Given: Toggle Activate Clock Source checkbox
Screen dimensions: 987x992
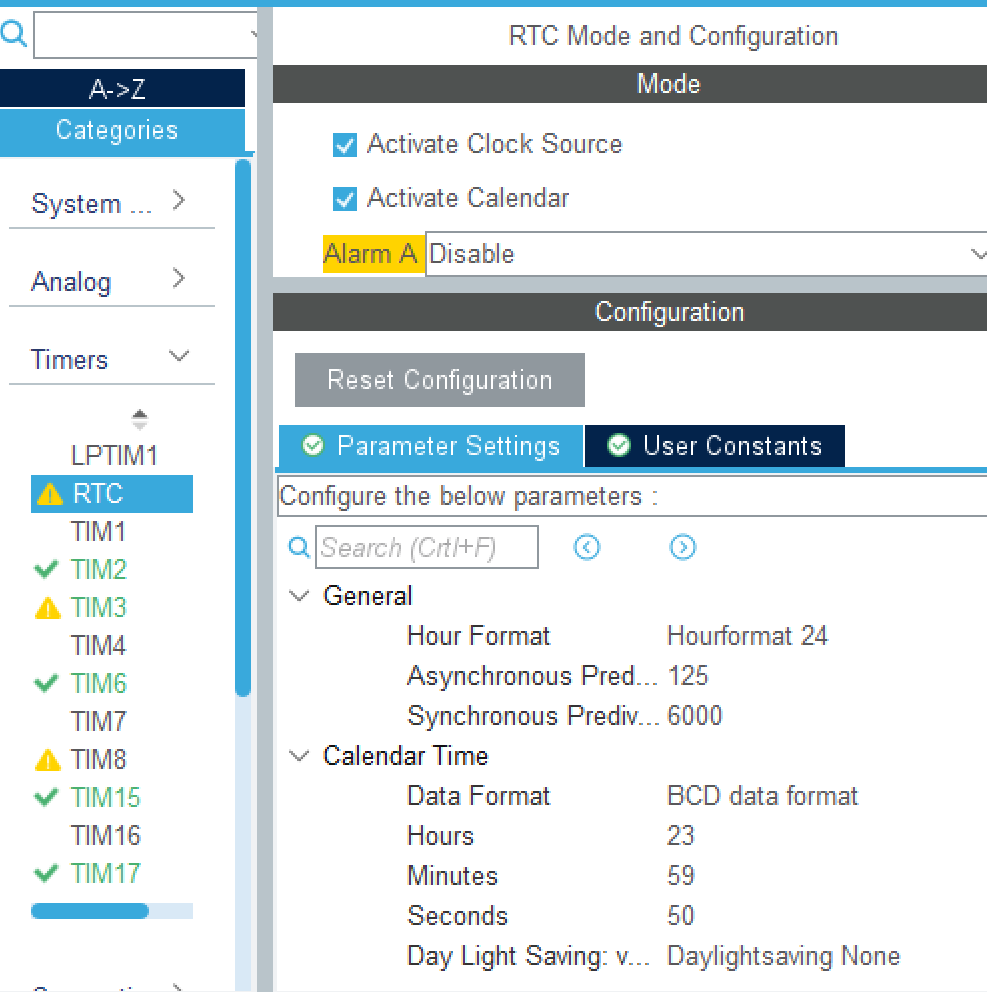Looking at the screenshot, I should click(345, 145).
